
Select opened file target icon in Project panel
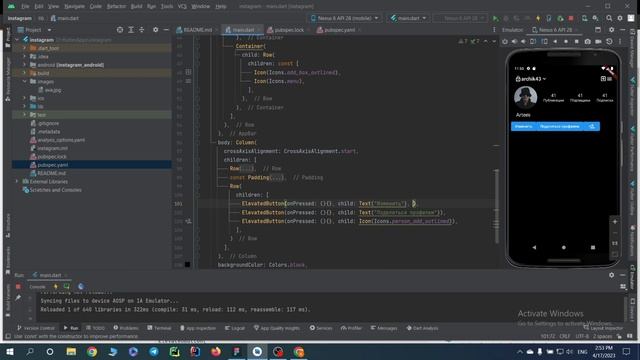point(120,30)
